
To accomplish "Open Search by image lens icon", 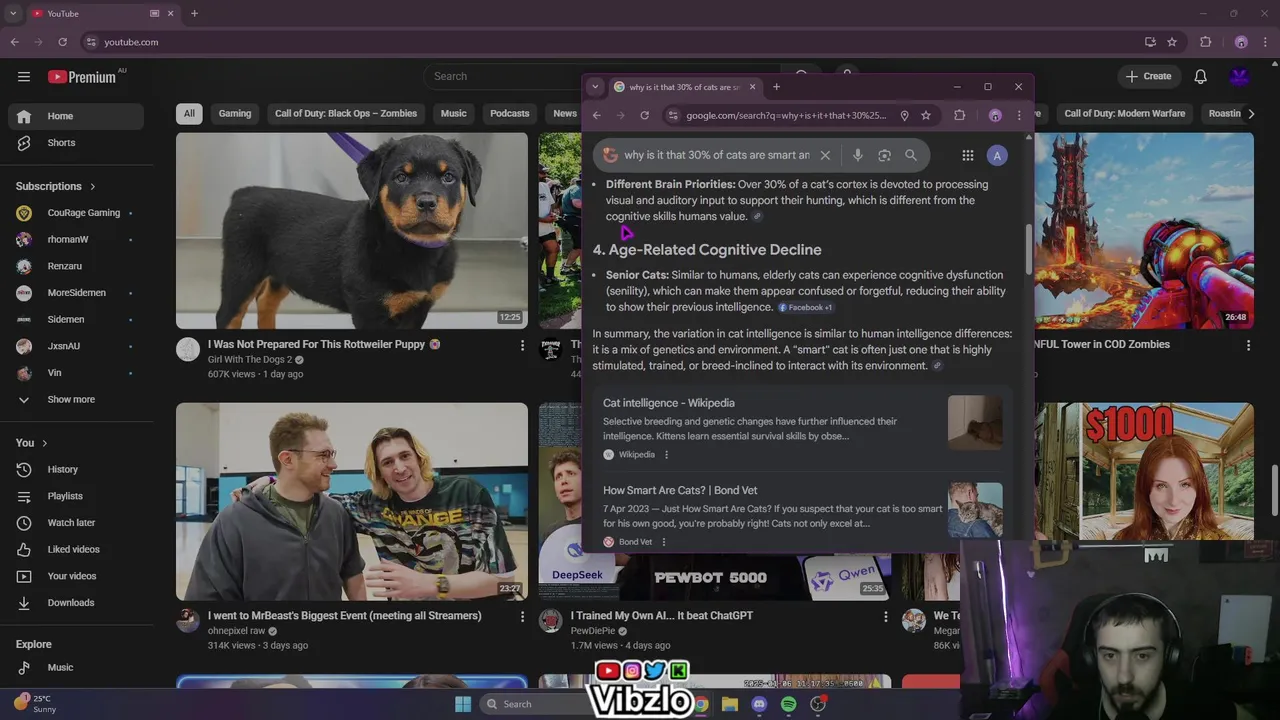I will (884, 155).
